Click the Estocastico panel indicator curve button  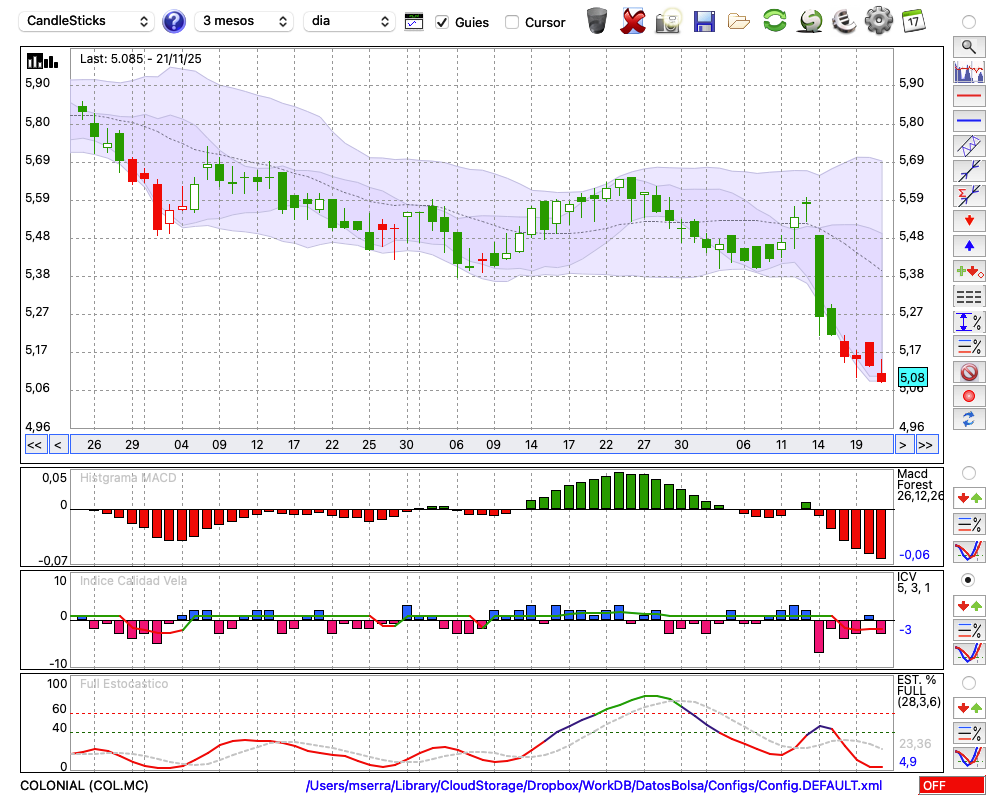[x=969, y=758]
